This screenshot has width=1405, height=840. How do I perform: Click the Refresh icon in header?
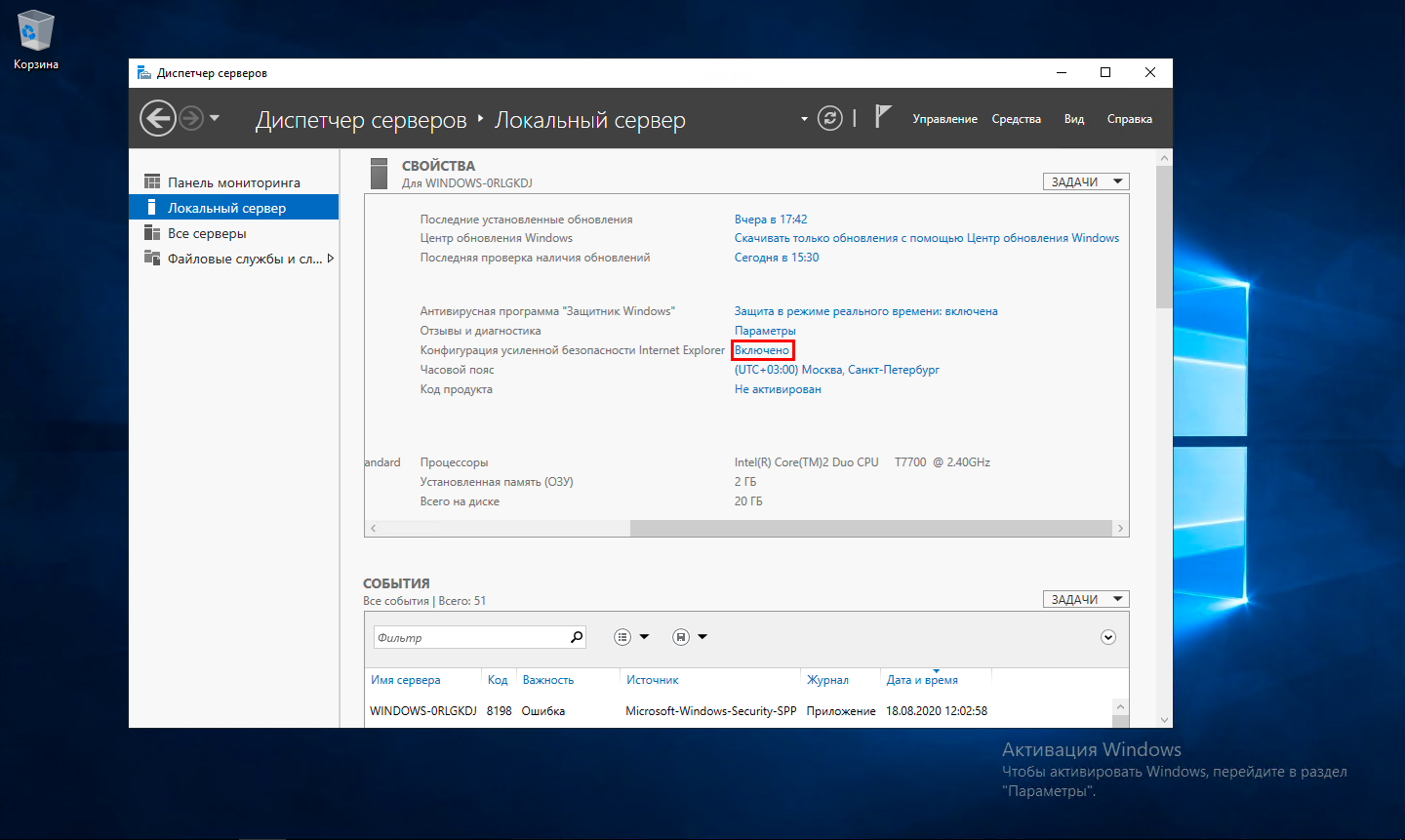pyautogui.click(x=830, y=118)
